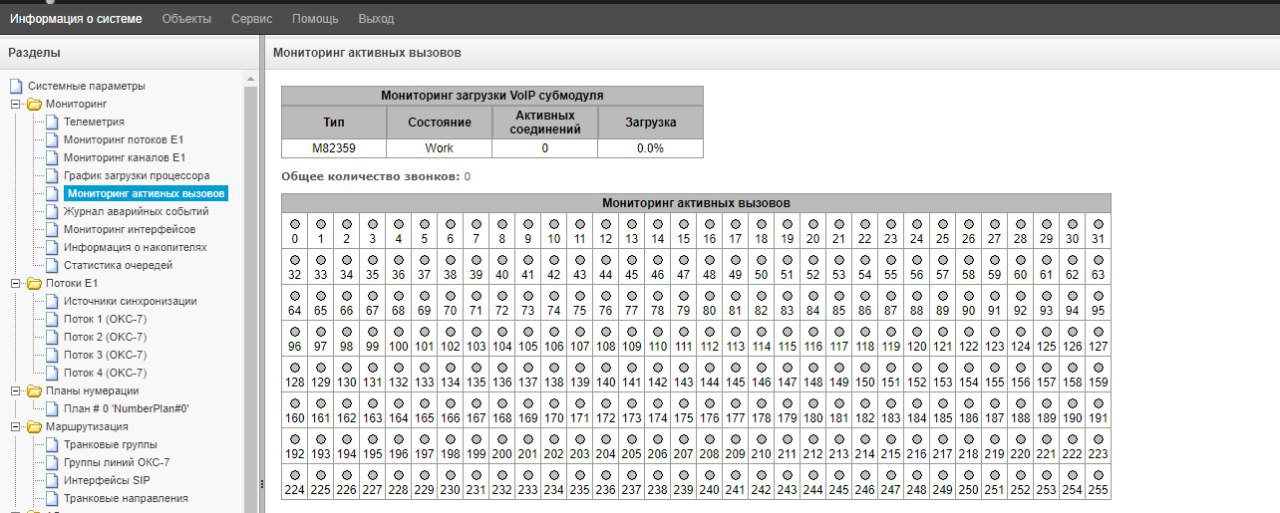The width and height of the screenshot is (1280, 513).
Task: Open Поток 4 (ОКС-7)
Action: coord(105,373)
